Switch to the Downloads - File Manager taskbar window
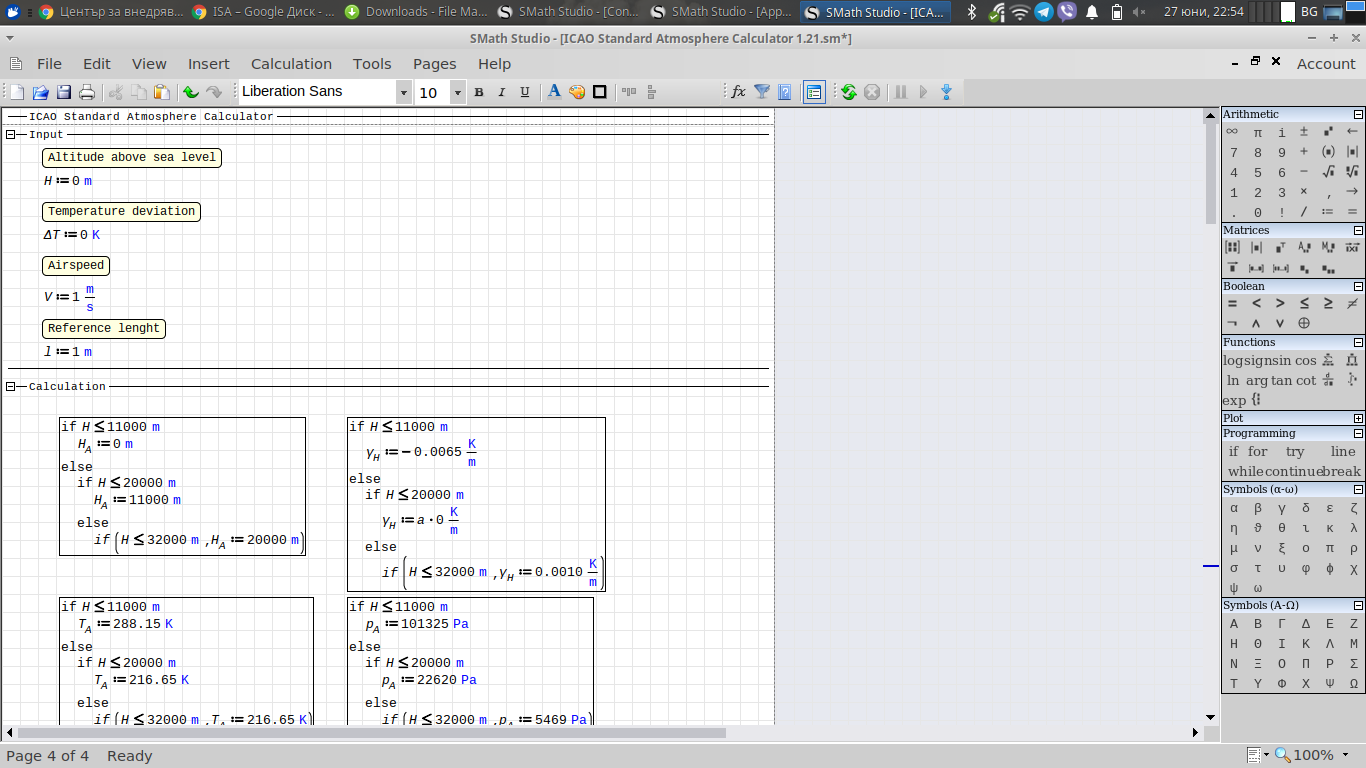1366x768 pixels. point(416,12)
